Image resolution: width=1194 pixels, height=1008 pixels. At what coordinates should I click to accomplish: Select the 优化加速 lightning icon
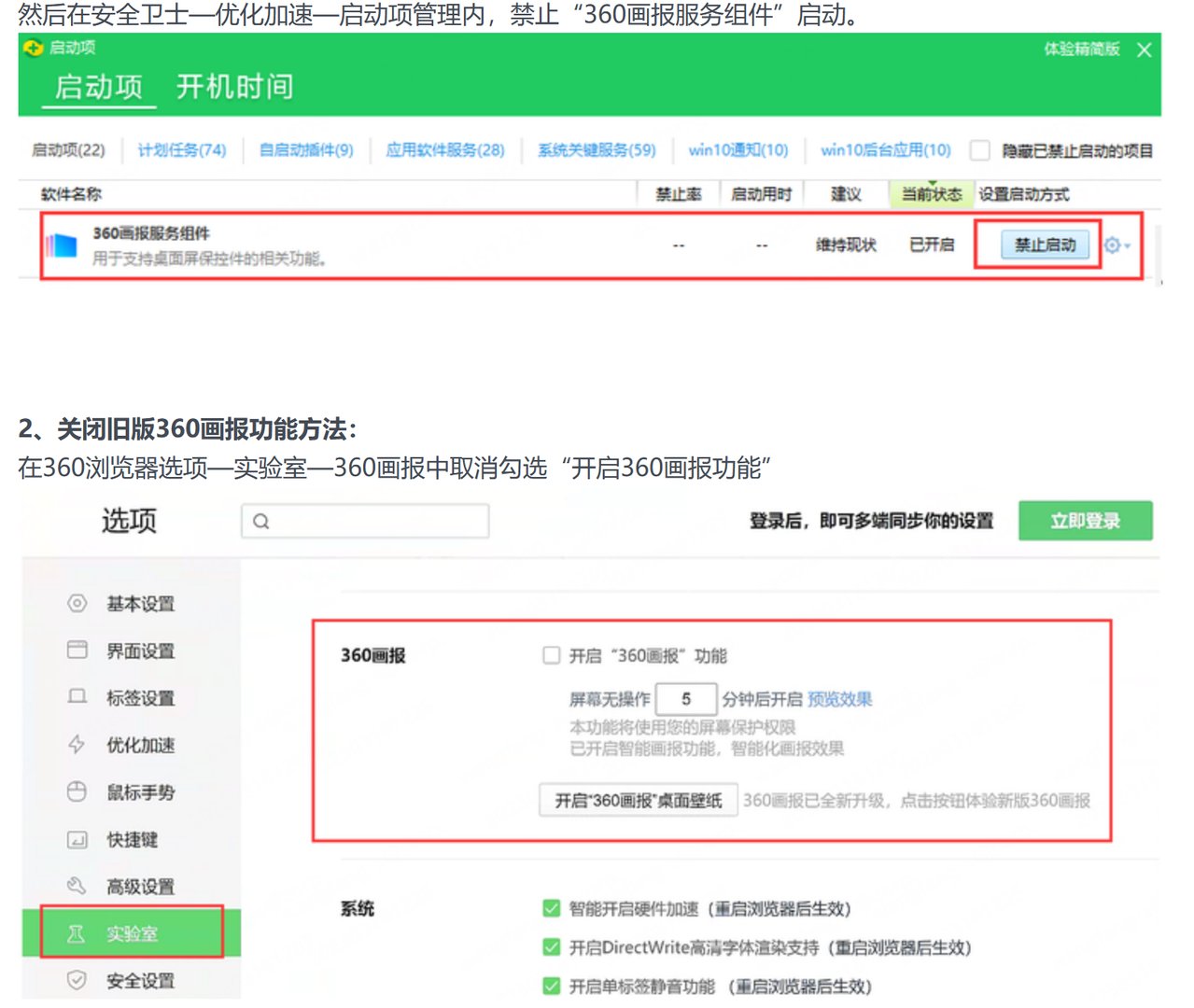77,746
